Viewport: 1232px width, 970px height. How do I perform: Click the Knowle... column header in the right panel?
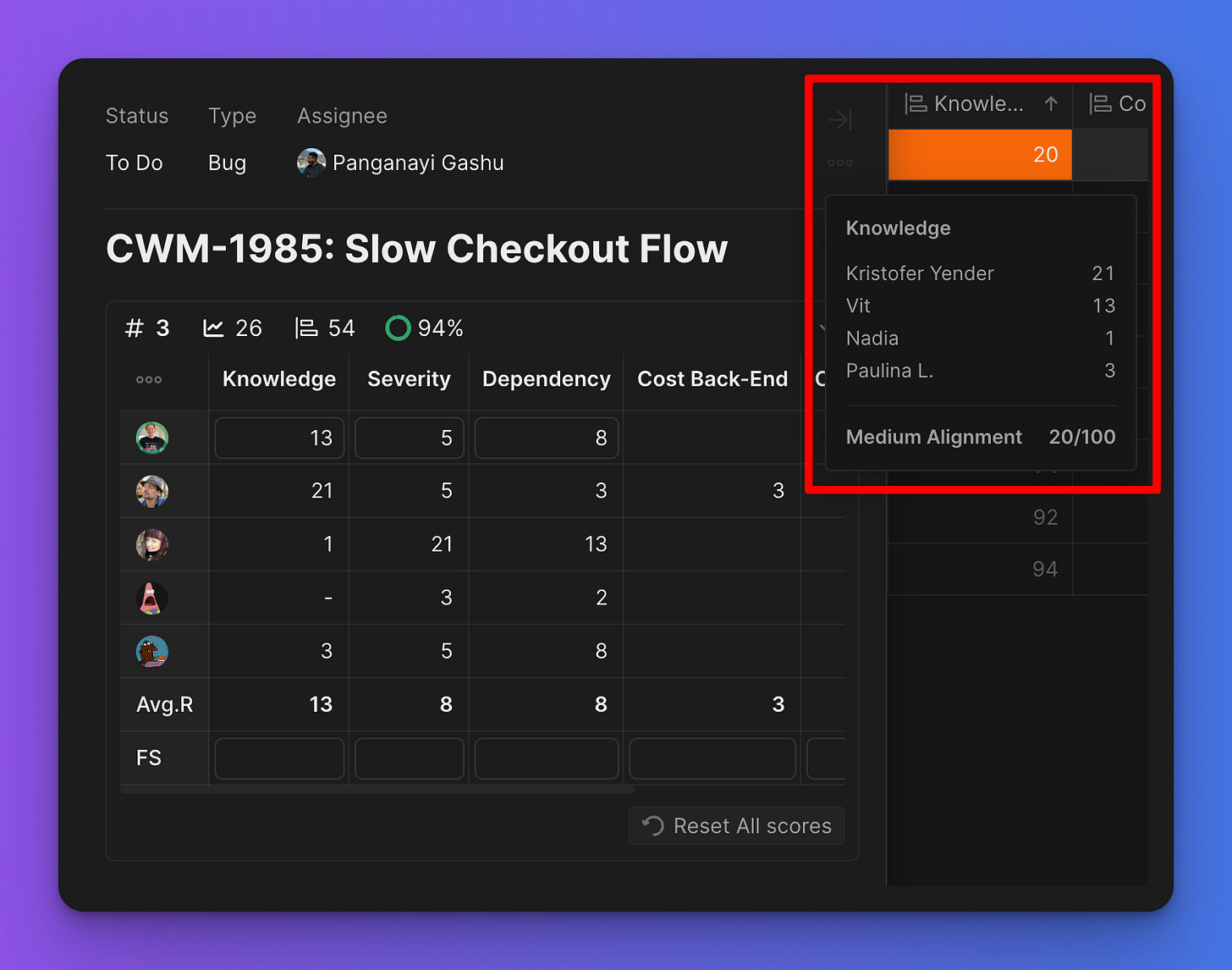980,104
